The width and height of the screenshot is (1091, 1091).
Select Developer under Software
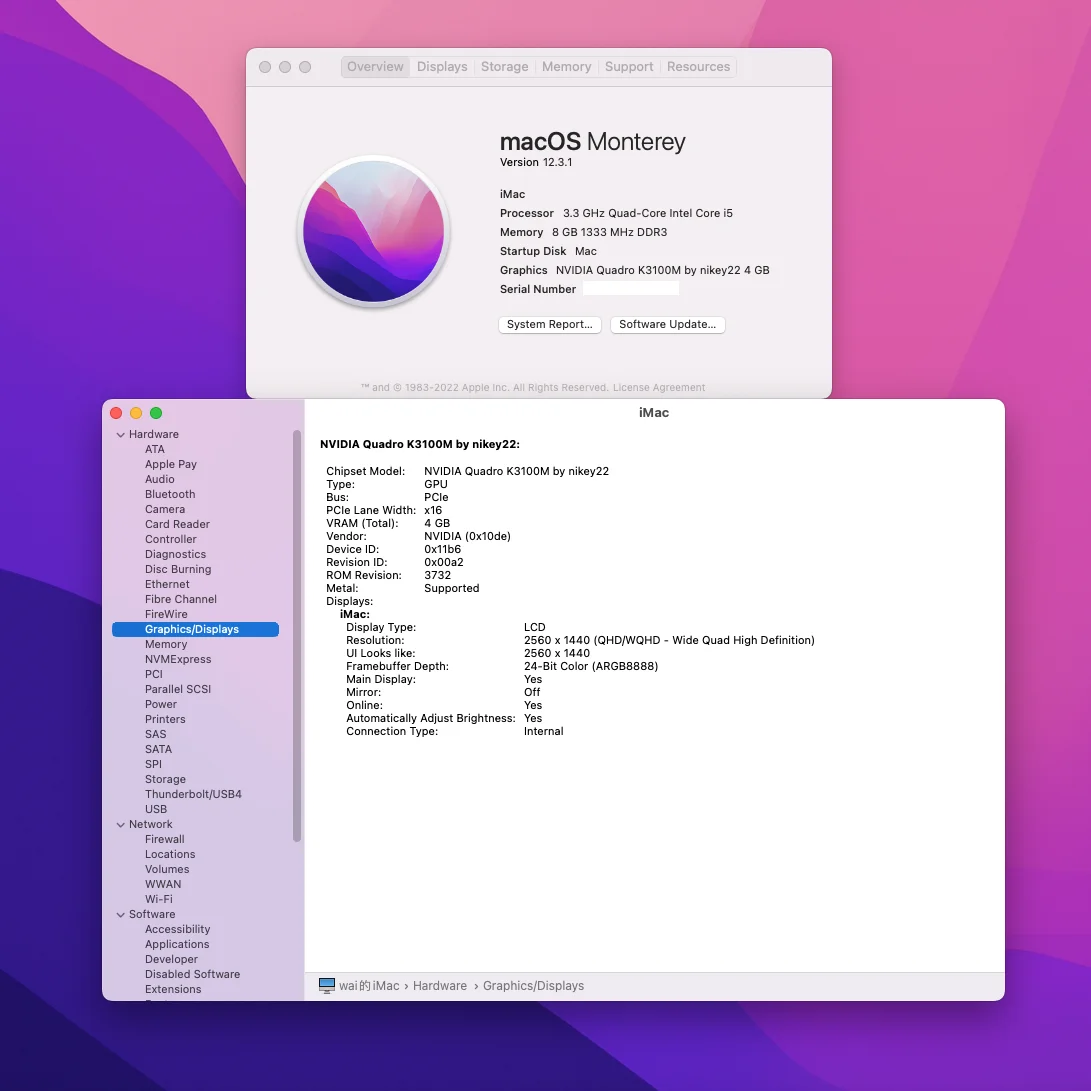(x=171, y=959)
